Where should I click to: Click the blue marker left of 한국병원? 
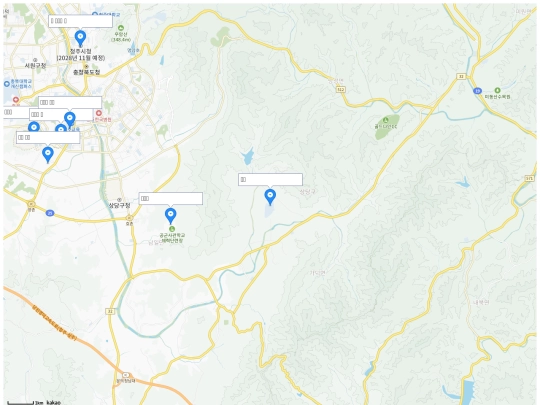point(70,120)
